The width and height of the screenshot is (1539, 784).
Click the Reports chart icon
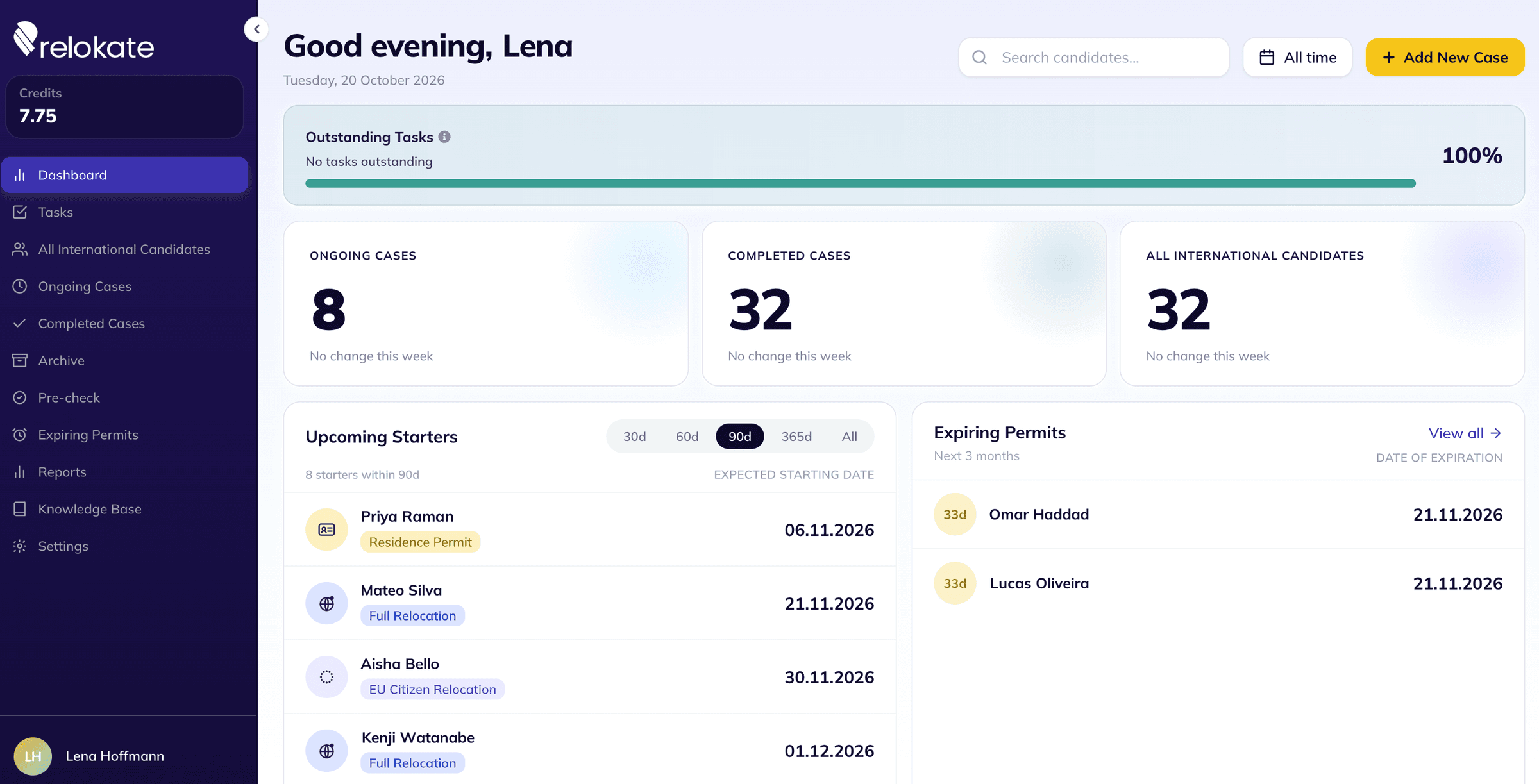[x=20, y=472]
